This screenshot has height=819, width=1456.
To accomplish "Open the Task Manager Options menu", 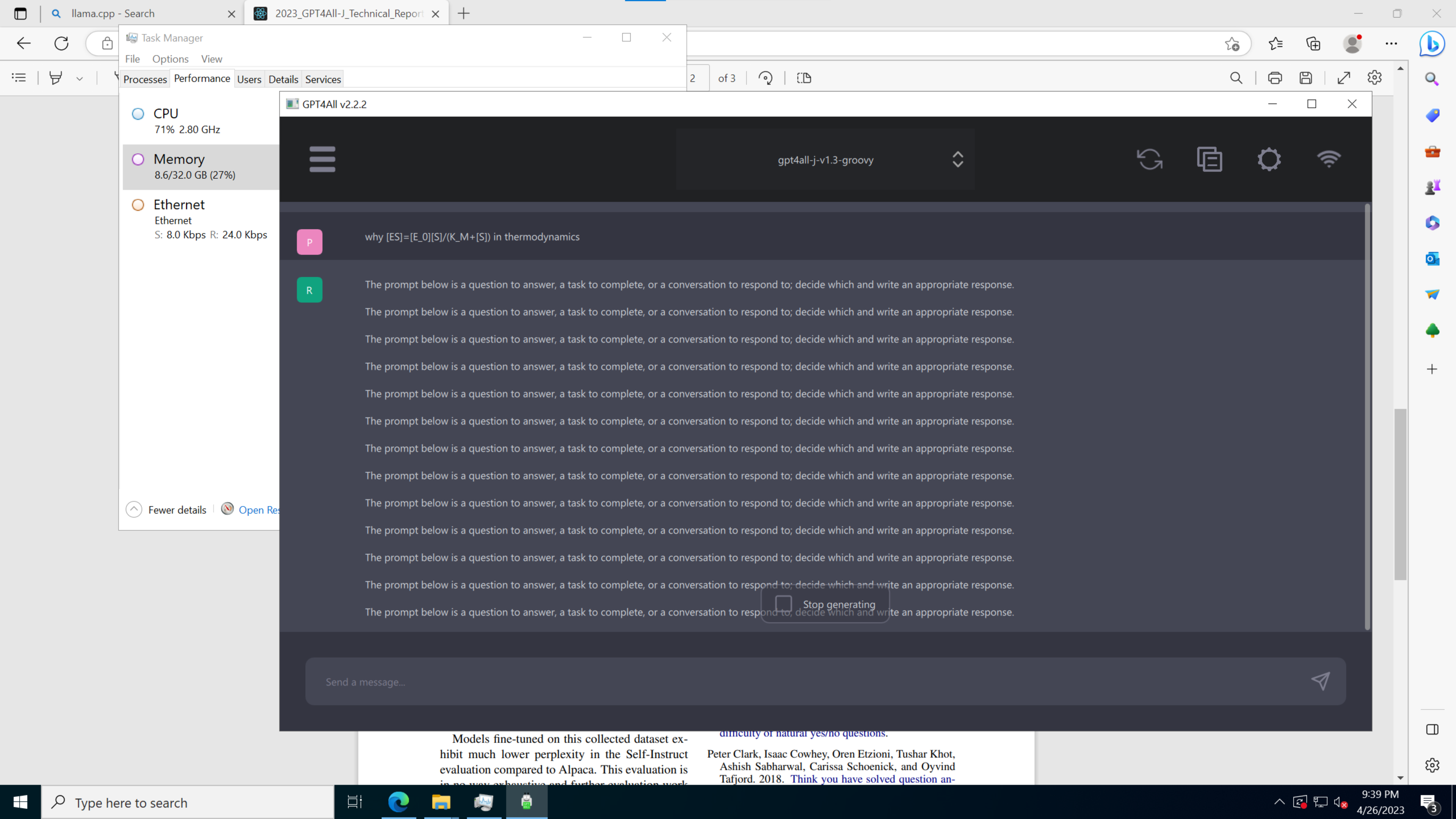I will pyautogui.click(x=170, y=59).
